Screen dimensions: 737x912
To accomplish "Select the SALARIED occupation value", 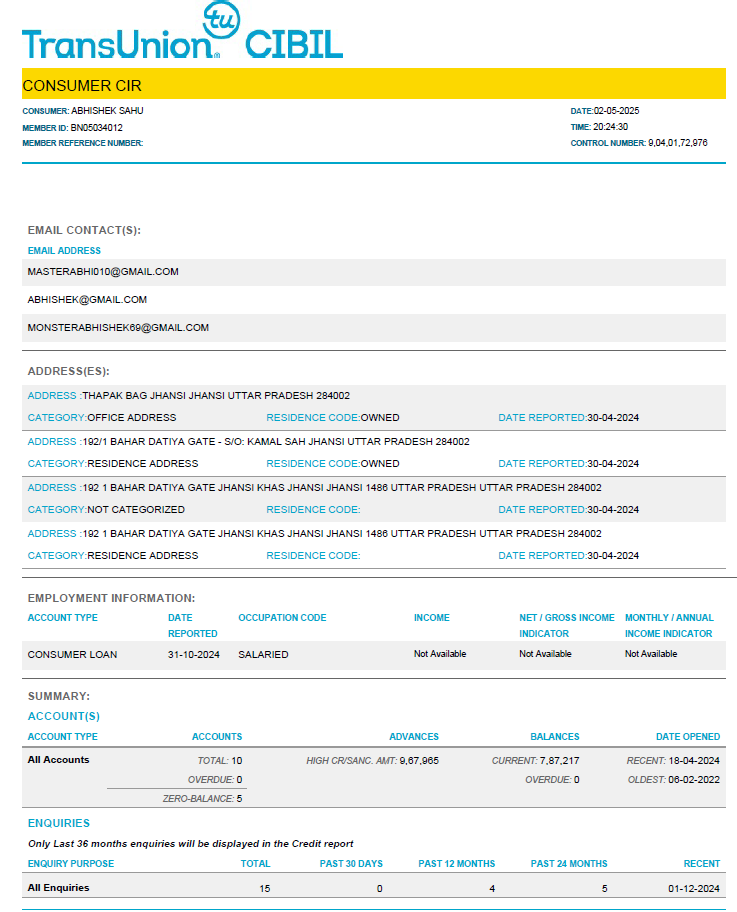I will coord(263,654).
